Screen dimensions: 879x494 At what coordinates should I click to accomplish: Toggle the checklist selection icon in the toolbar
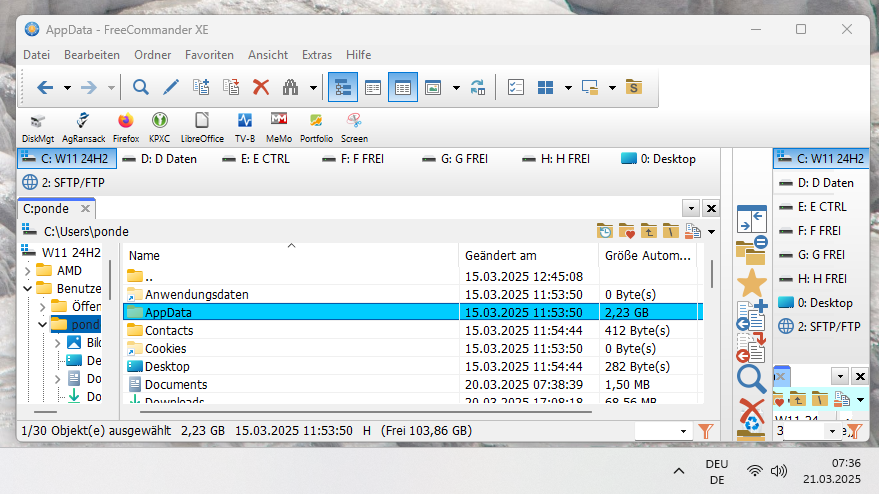point(515,87)
